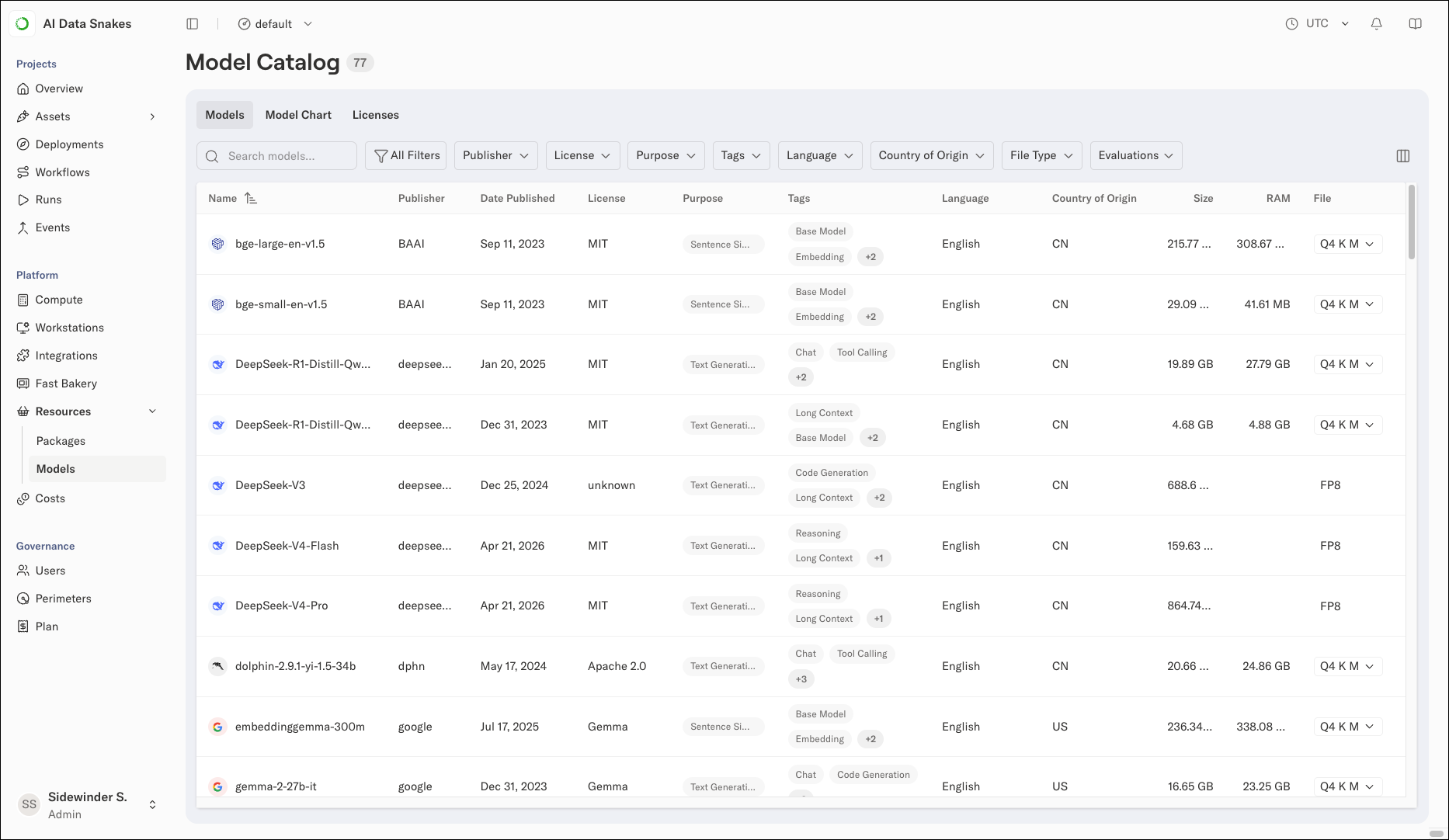Open the UTC timezone dropdown
This screenshot has width=1449, height=840.
point(1318,24)
